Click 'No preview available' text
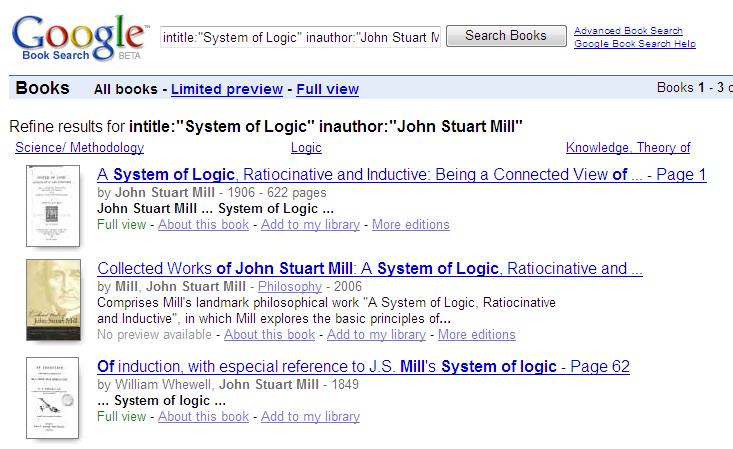Viewport: 733px width, 449px height. click(154, 334)
